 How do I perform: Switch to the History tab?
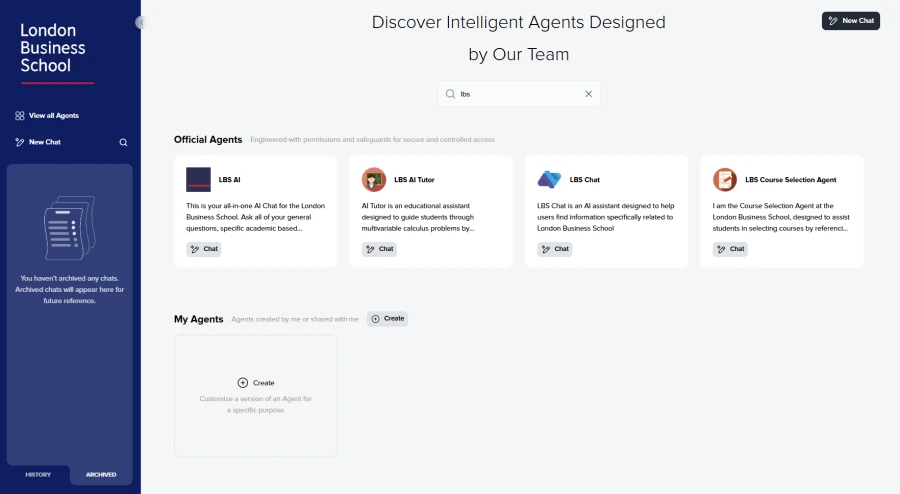click(x=38, y=474)
